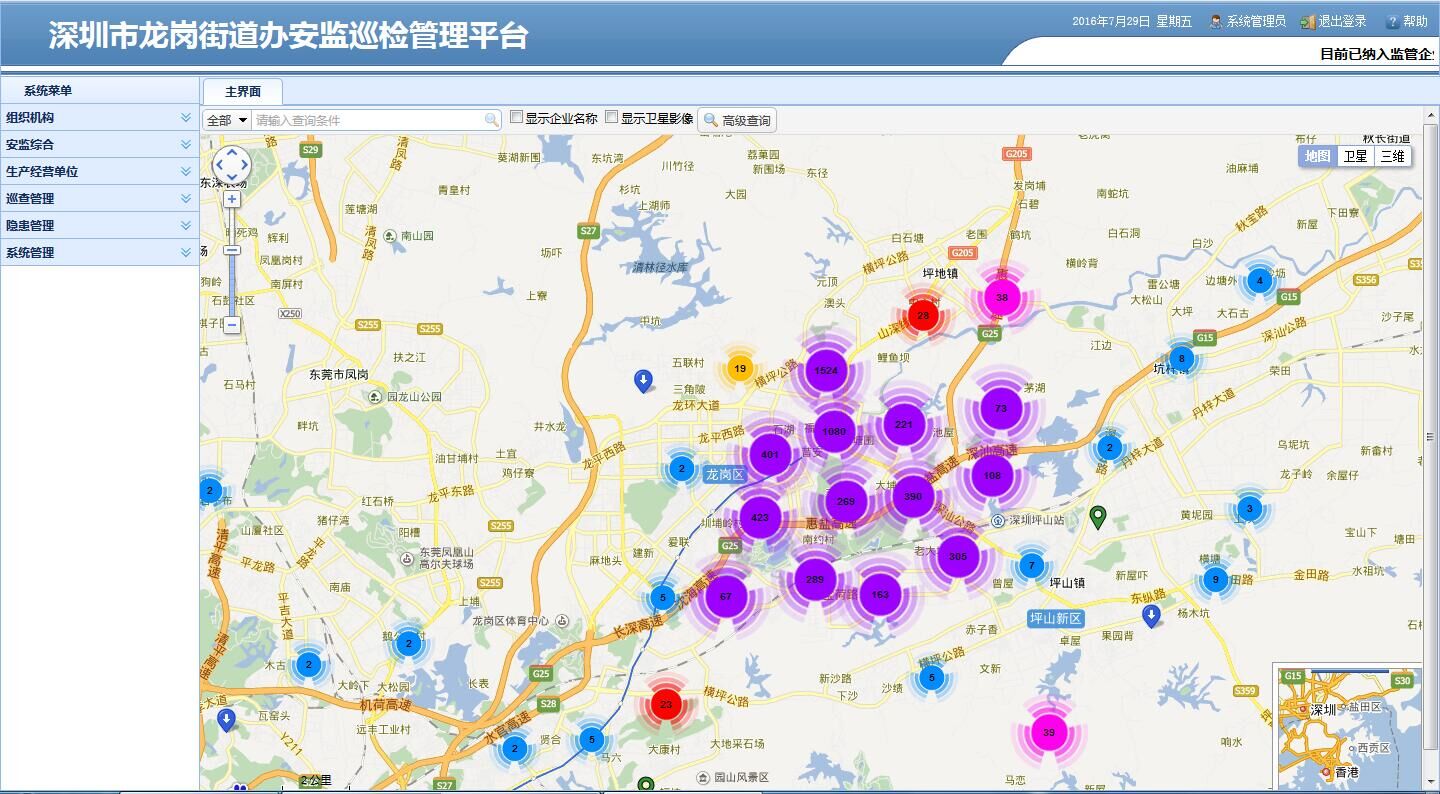
Task: Click the 390 cluster marker
Action: click(913, 496)
